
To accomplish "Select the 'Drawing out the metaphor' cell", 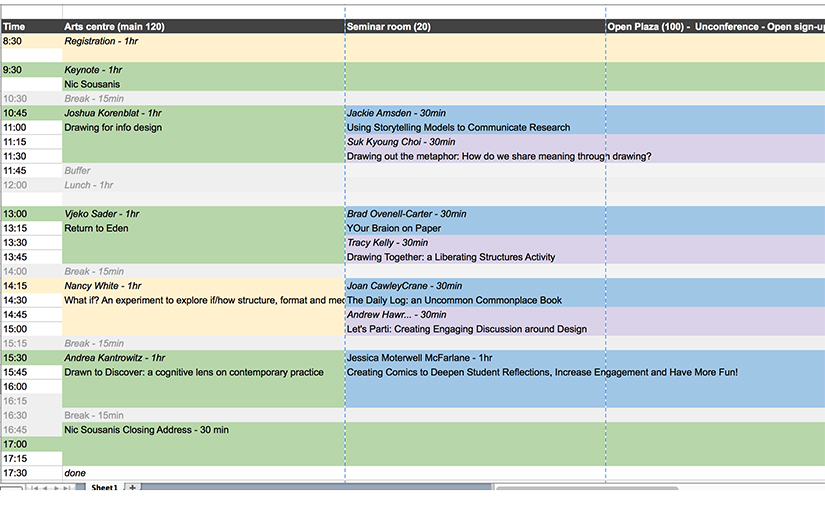I will [x=475, y=156].
